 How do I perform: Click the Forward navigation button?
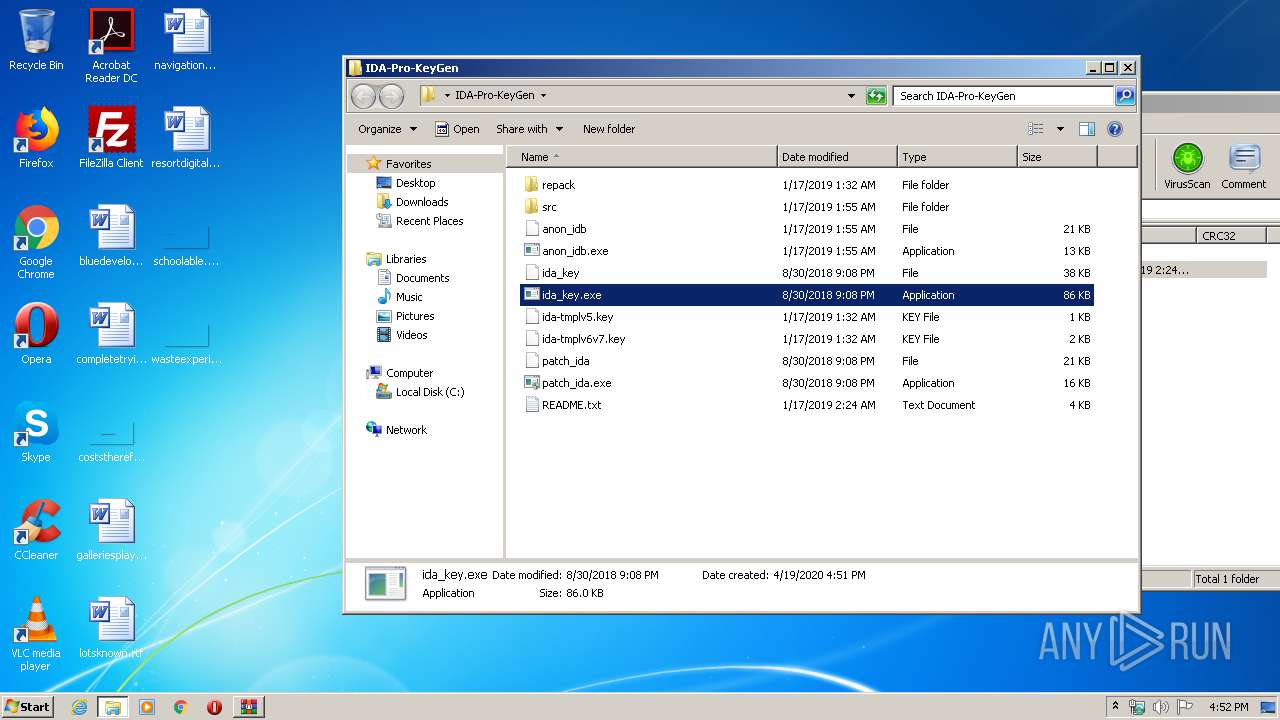pos(392,96)
